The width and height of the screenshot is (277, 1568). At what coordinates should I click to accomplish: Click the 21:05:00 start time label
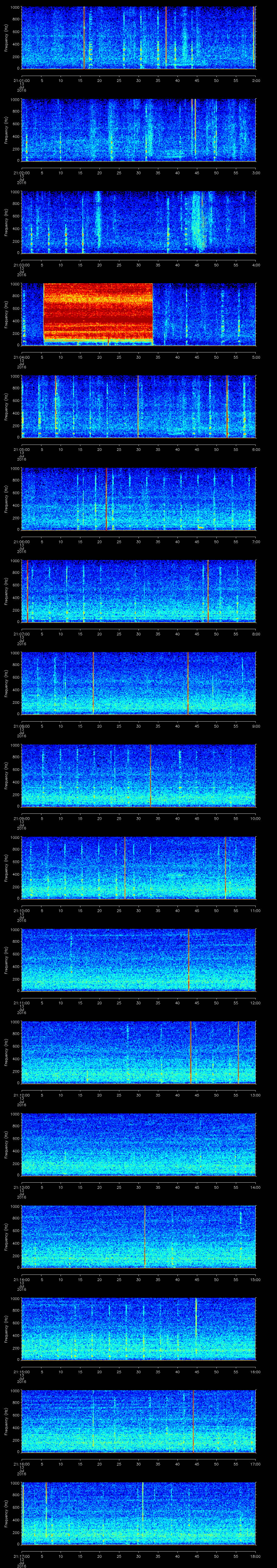21,449
